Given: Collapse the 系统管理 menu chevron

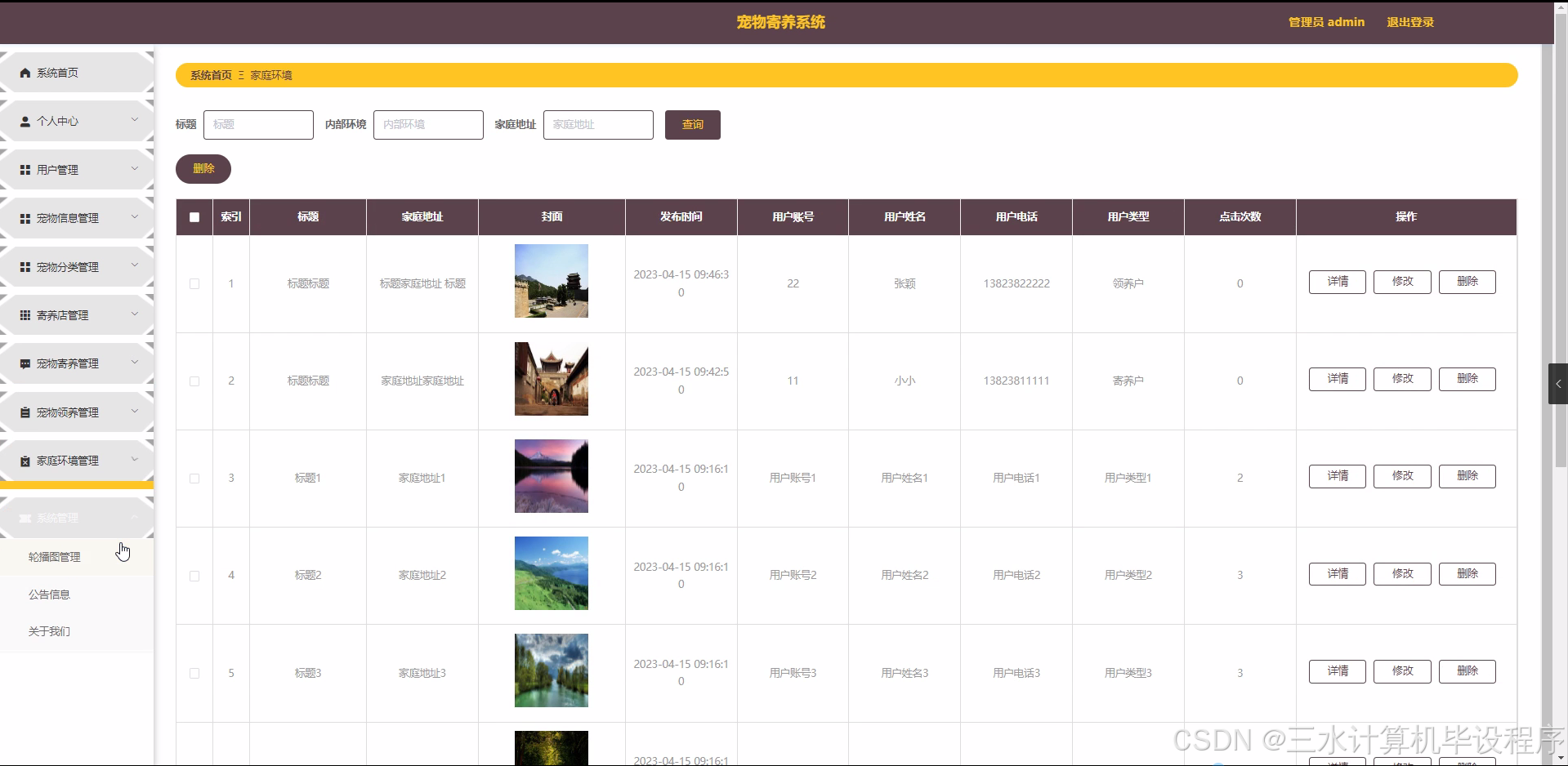Looking at the screenshot, I should click(x=135, y=517).
